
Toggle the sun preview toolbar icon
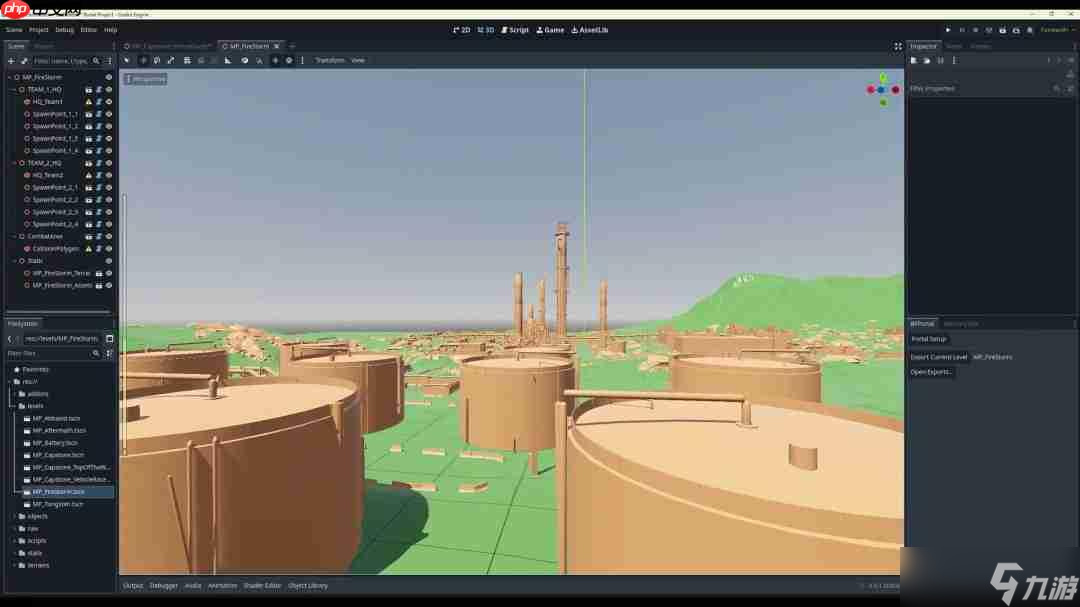[x=276, y=61]
